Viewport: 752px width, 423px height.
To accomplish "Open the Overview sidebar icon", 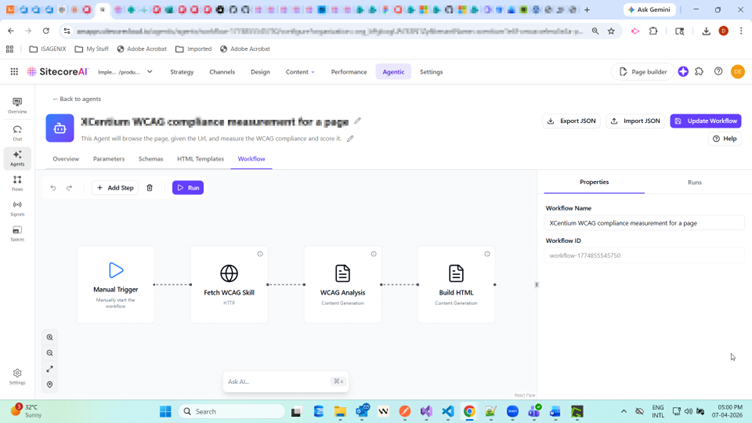I will tap(17, 105).
